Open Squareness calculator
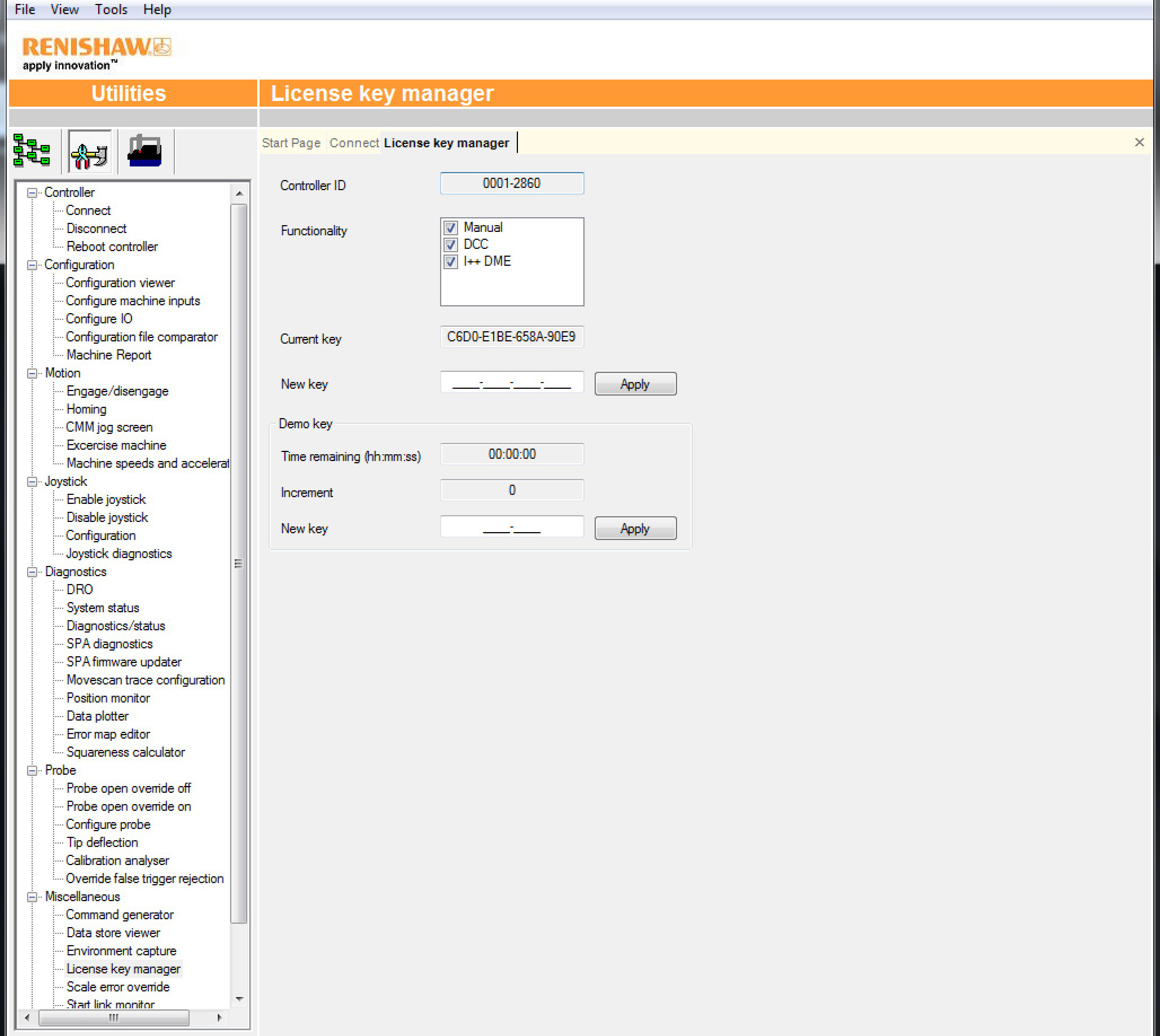 pos(126,753)
